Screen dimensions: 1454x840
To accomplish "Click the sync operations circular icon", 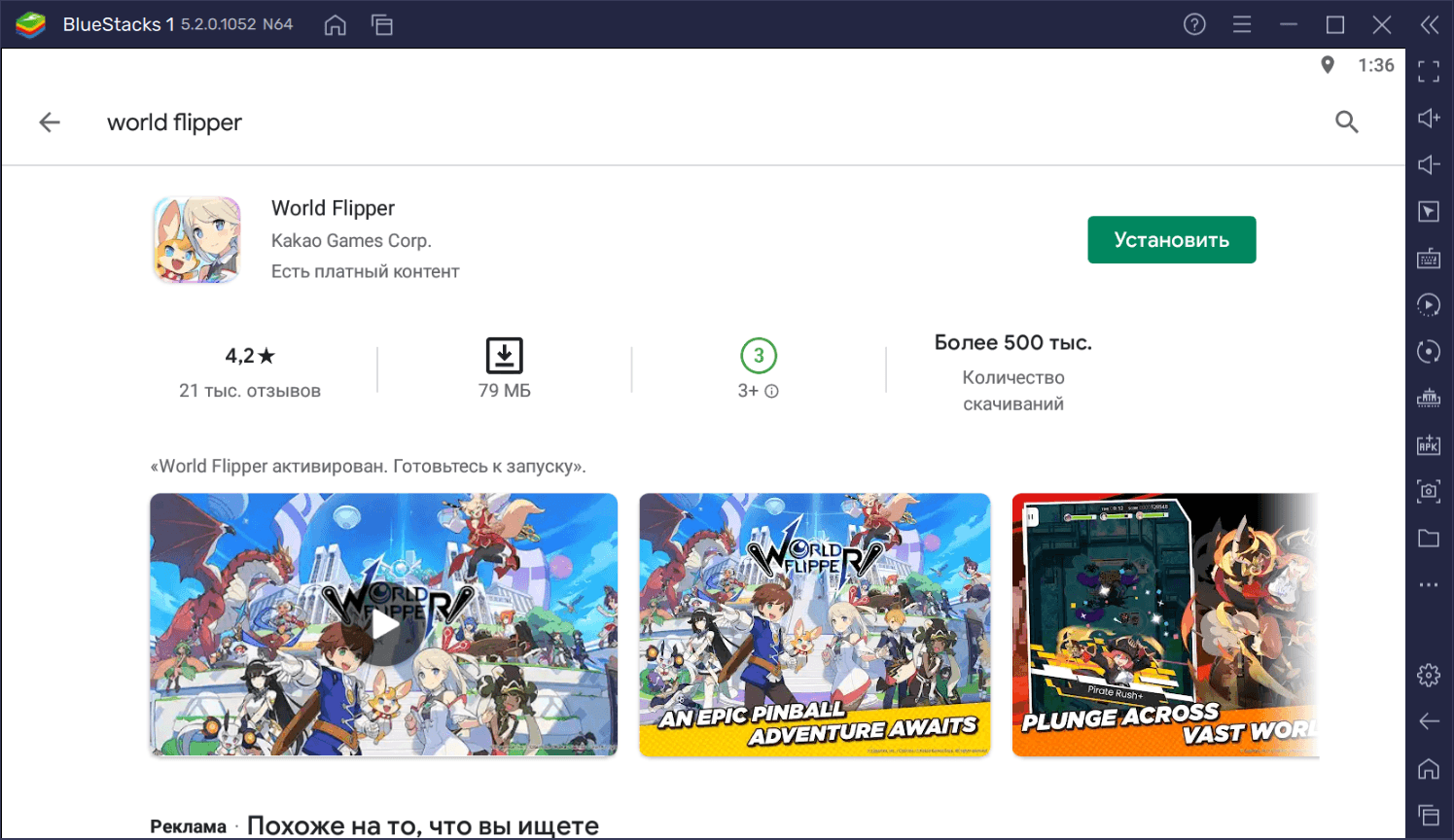I will (x=1429, y=351).
